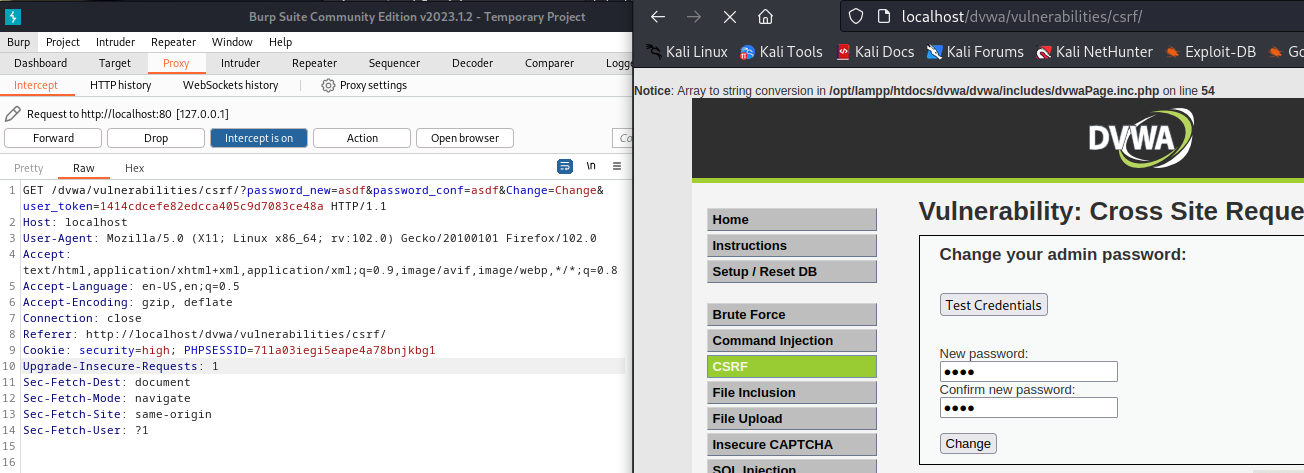1304x473 pixels.
Task: Toggle the \n non-printable characters icon
Action: (591, 166)
